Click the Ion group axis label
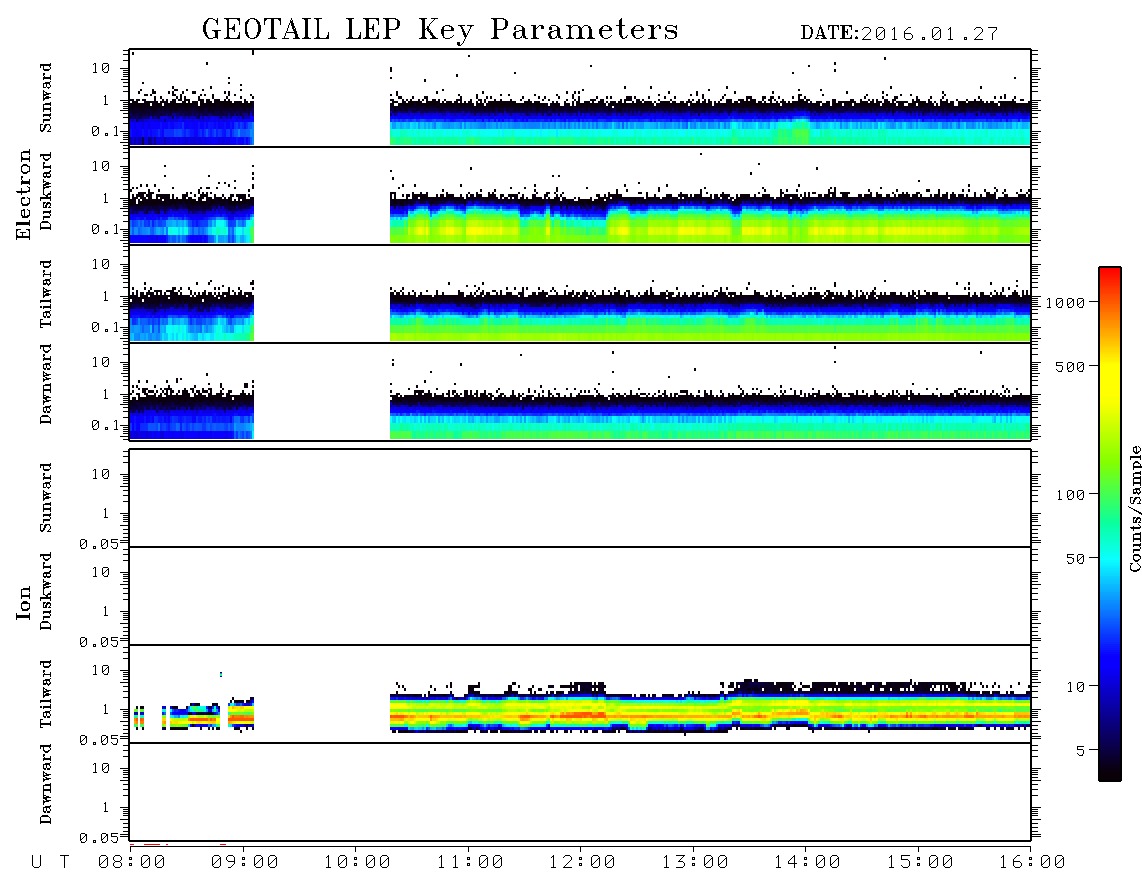Screen dimensions: 1142x880 point(24,602)
